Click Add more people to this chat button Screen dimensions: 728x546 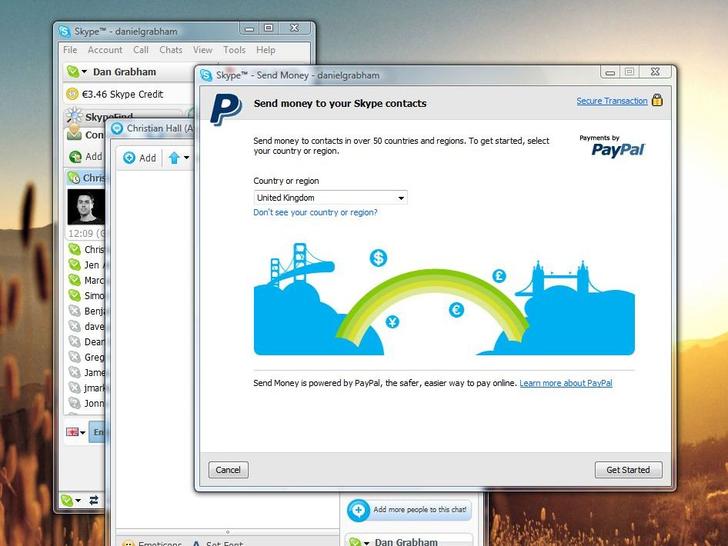[x=409, y=510]
